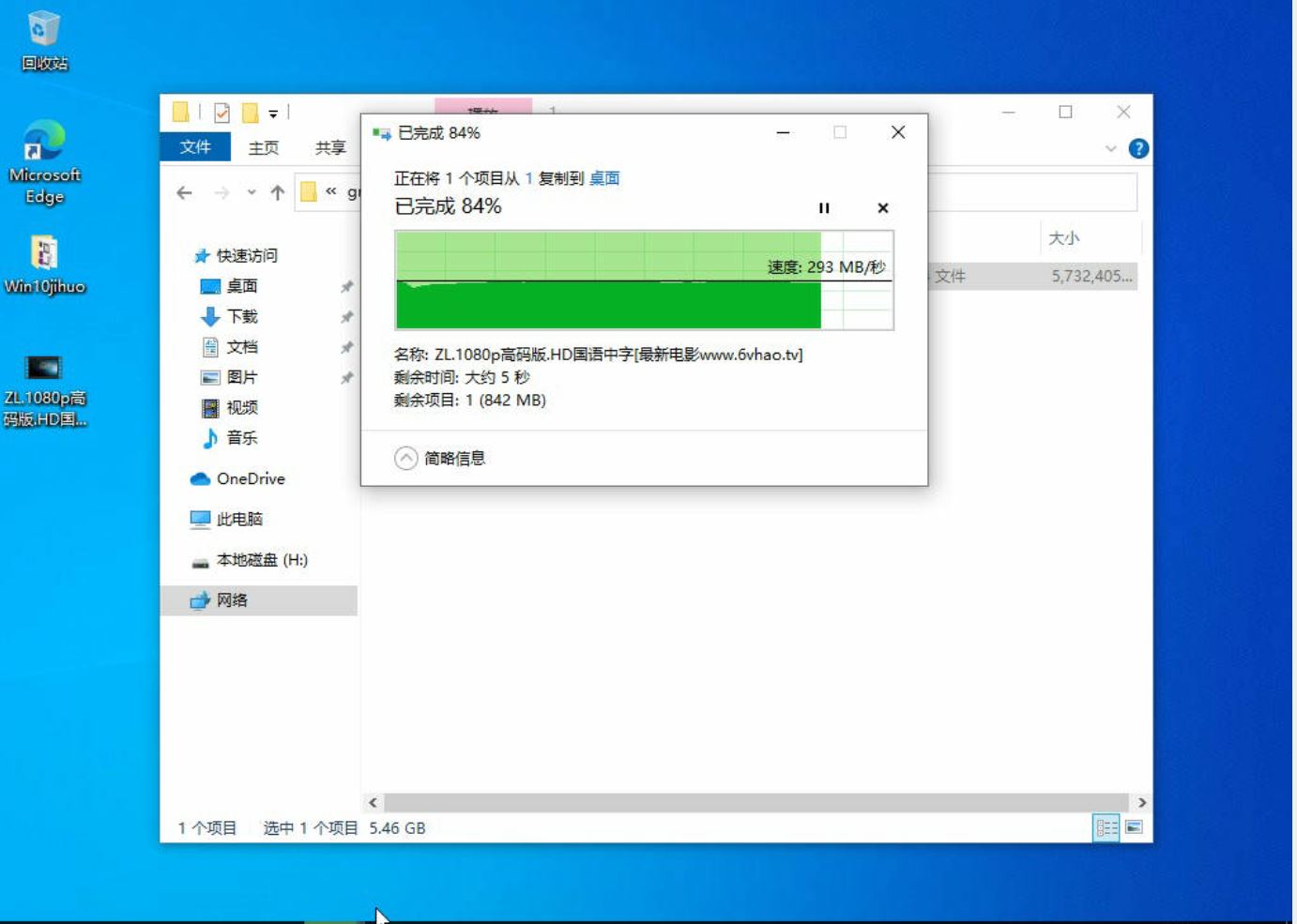Click the copy speed progress graph

[644, 280]
